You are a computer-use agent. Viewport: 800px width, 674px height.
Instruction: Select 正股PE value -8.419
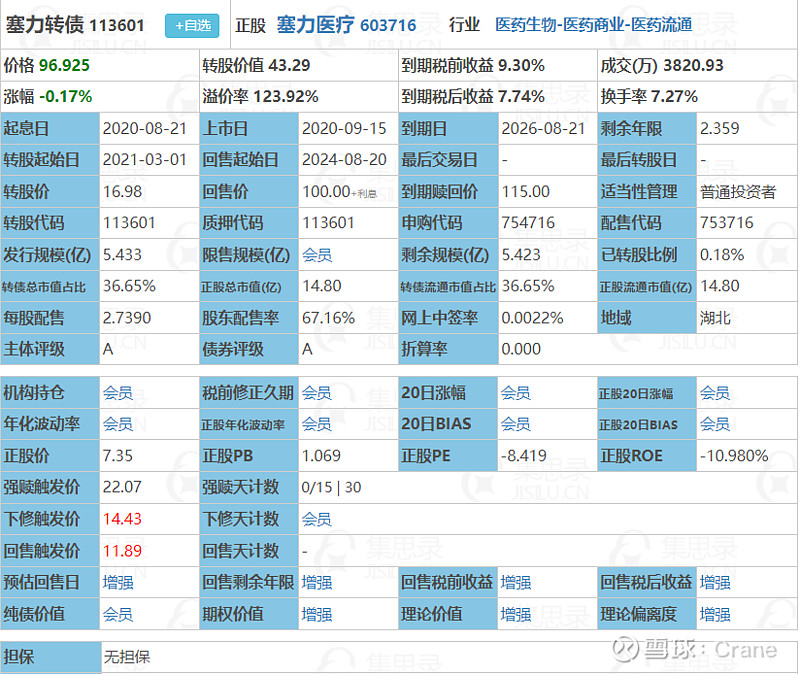click(523, 456)
